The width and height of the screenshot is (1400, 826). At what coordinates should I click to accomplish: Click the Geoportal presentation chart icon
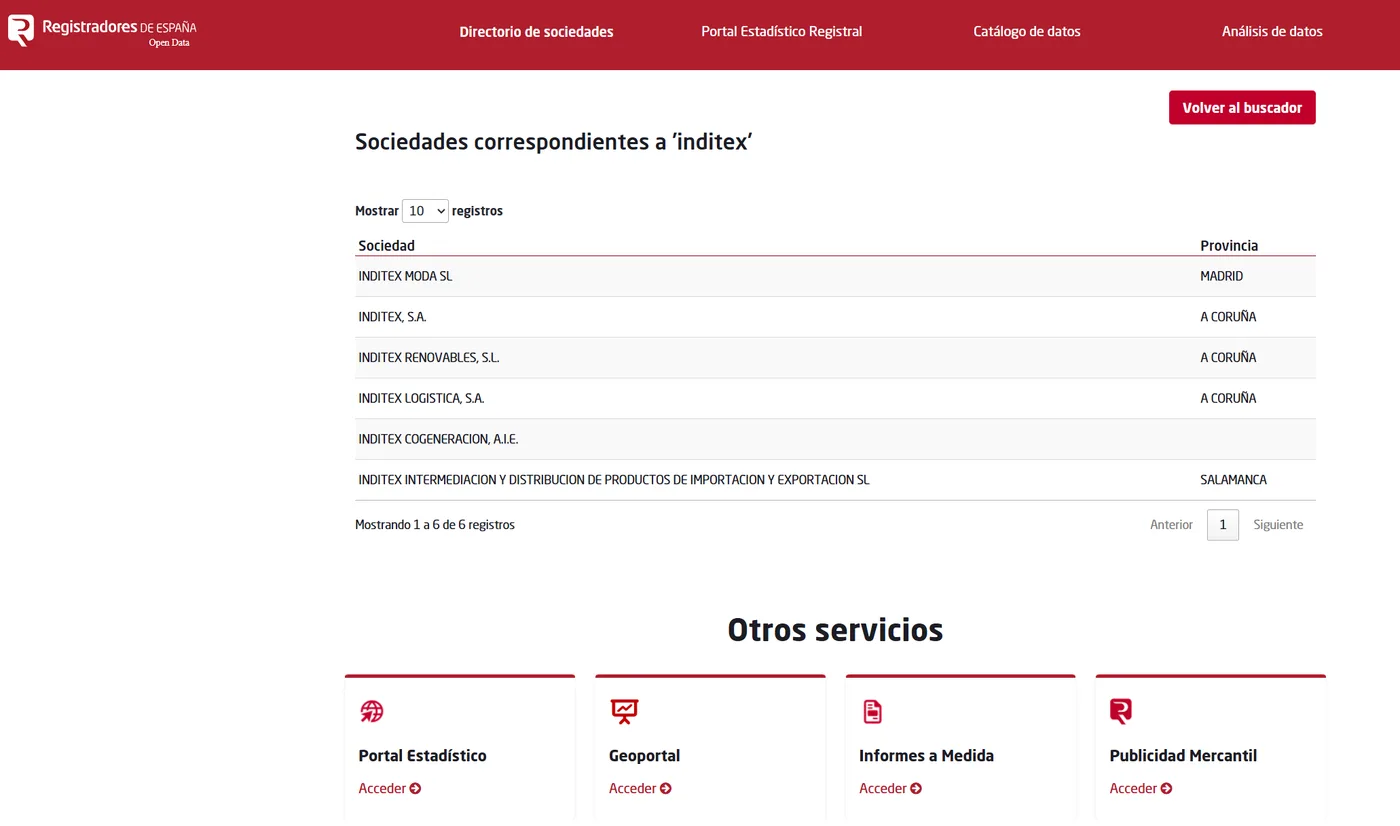point(624,711)
